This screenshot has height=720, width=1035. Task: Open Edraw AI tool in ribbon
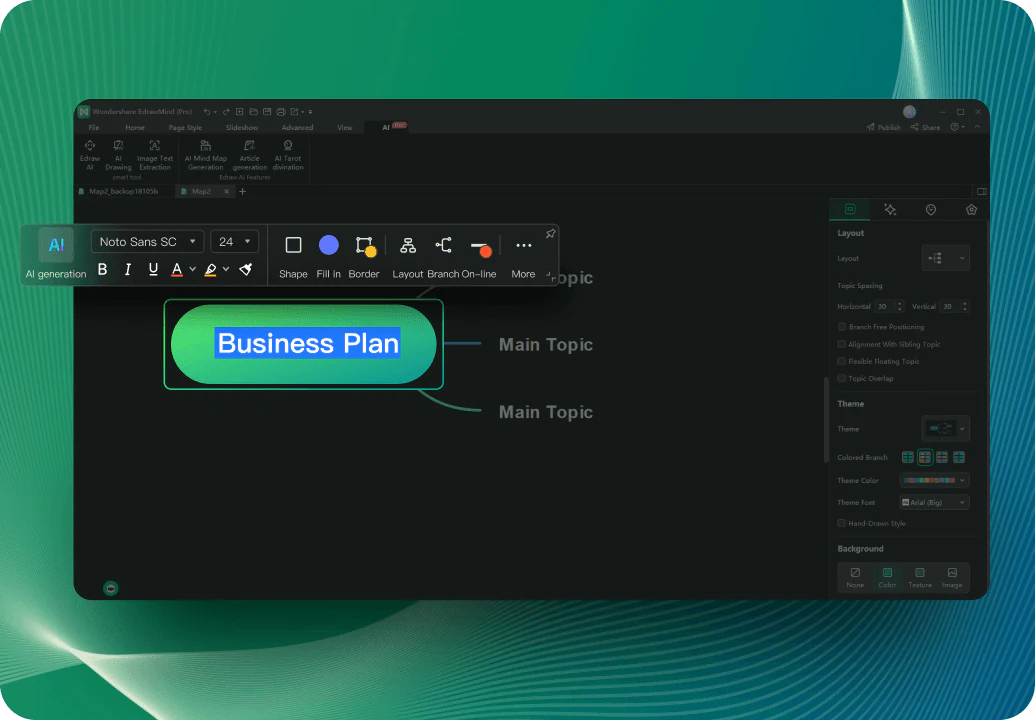[x=90, y=154]
